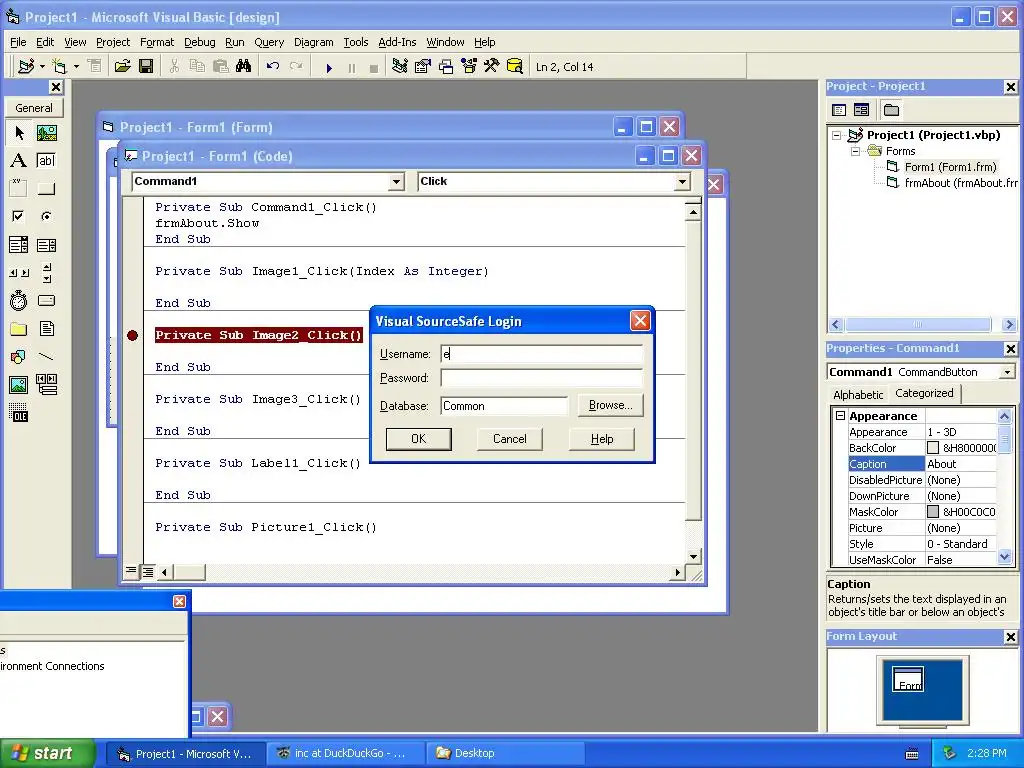Viewport: 1024px width, 768px height.
Task: Select the Pointer tool in the toolbox
Action: [19, 133]
